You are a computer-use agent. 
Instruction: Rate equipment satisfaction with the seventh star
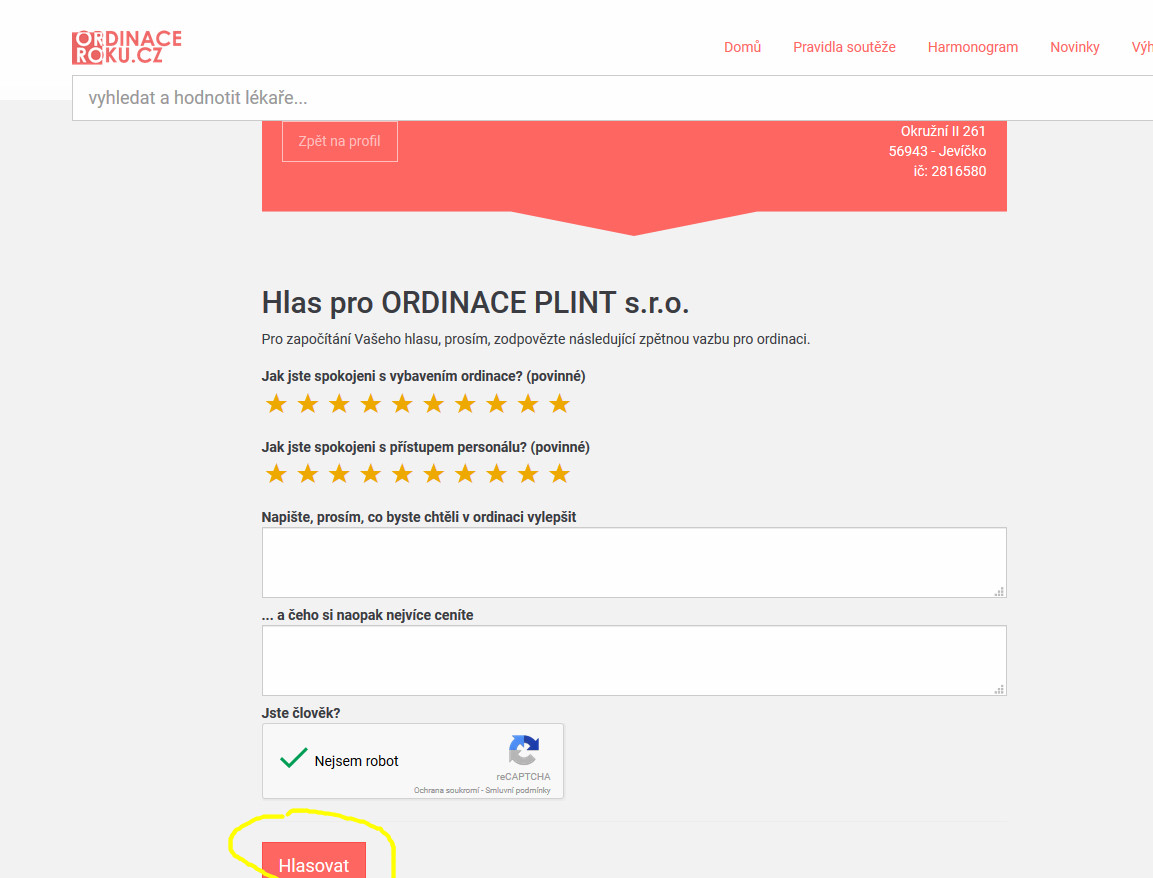465,403
